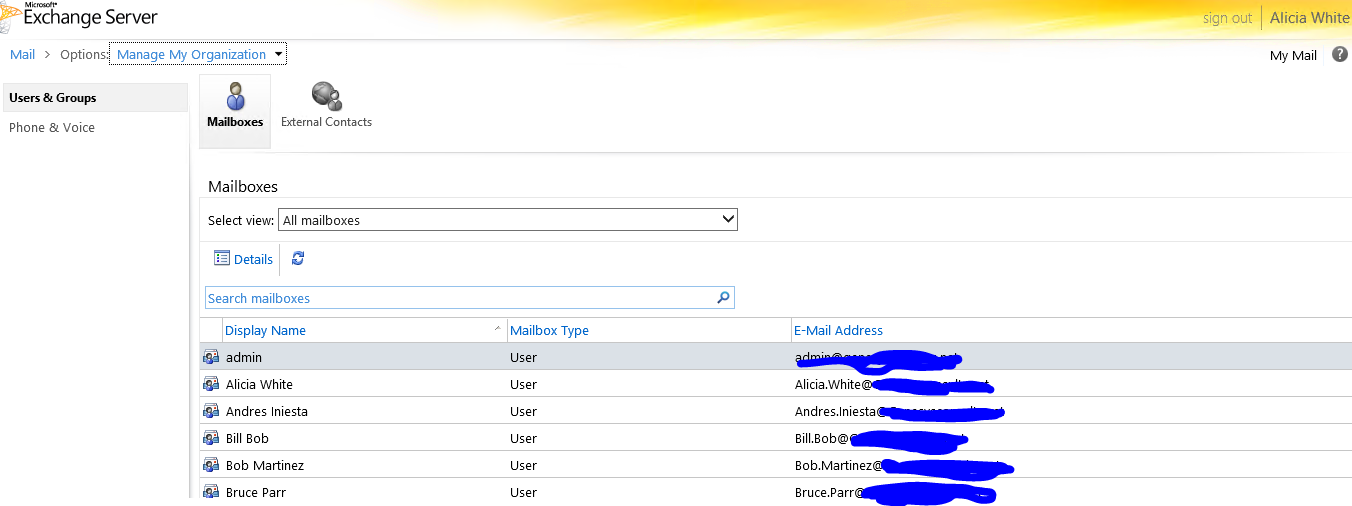Click the Details list icon
Viewport: 1352px width, 506px height.
point(222,259)
